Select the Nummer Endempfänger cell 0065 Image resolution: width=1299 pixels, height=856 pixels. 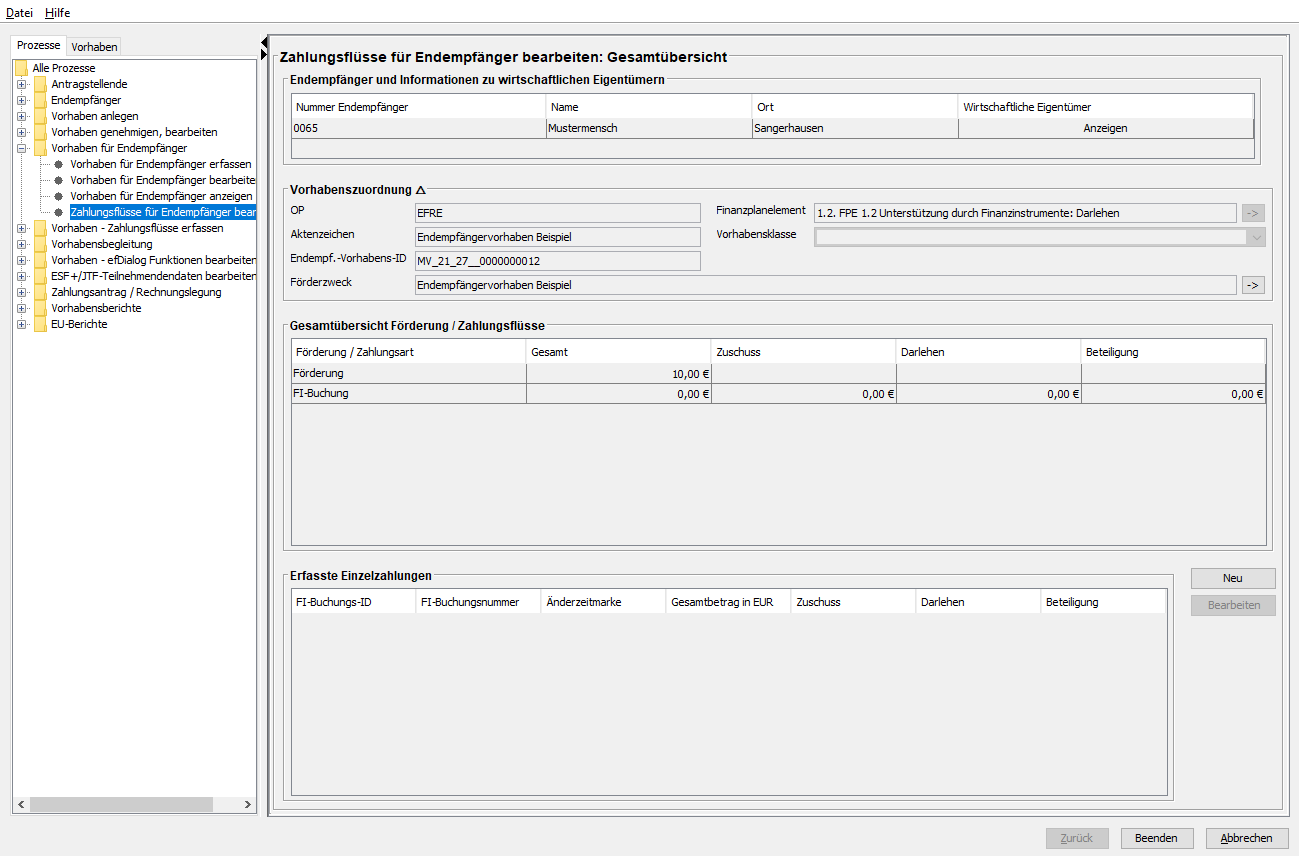419,128
